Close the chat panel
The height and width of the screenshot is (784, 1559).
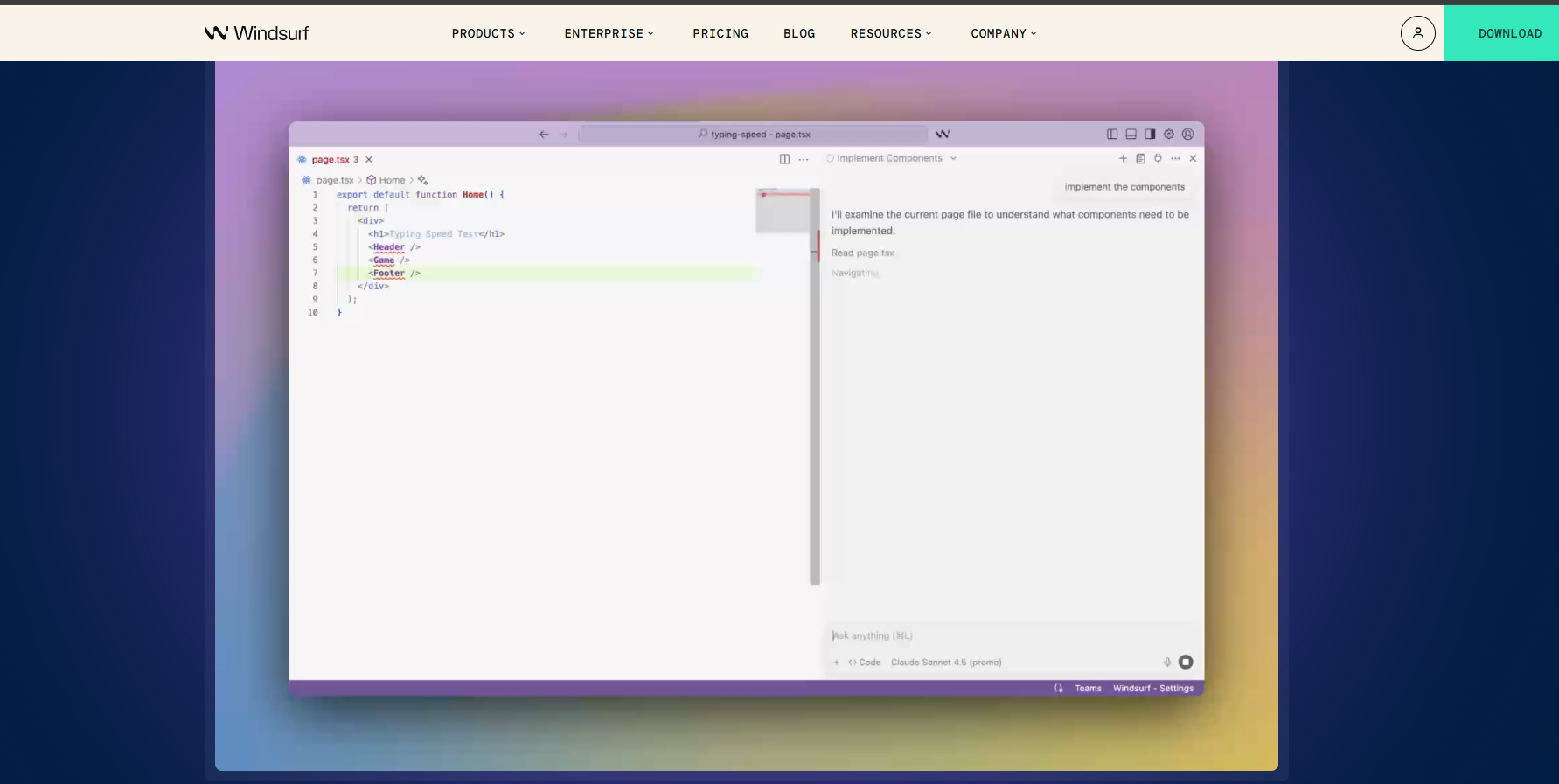tap(1193, 159)
